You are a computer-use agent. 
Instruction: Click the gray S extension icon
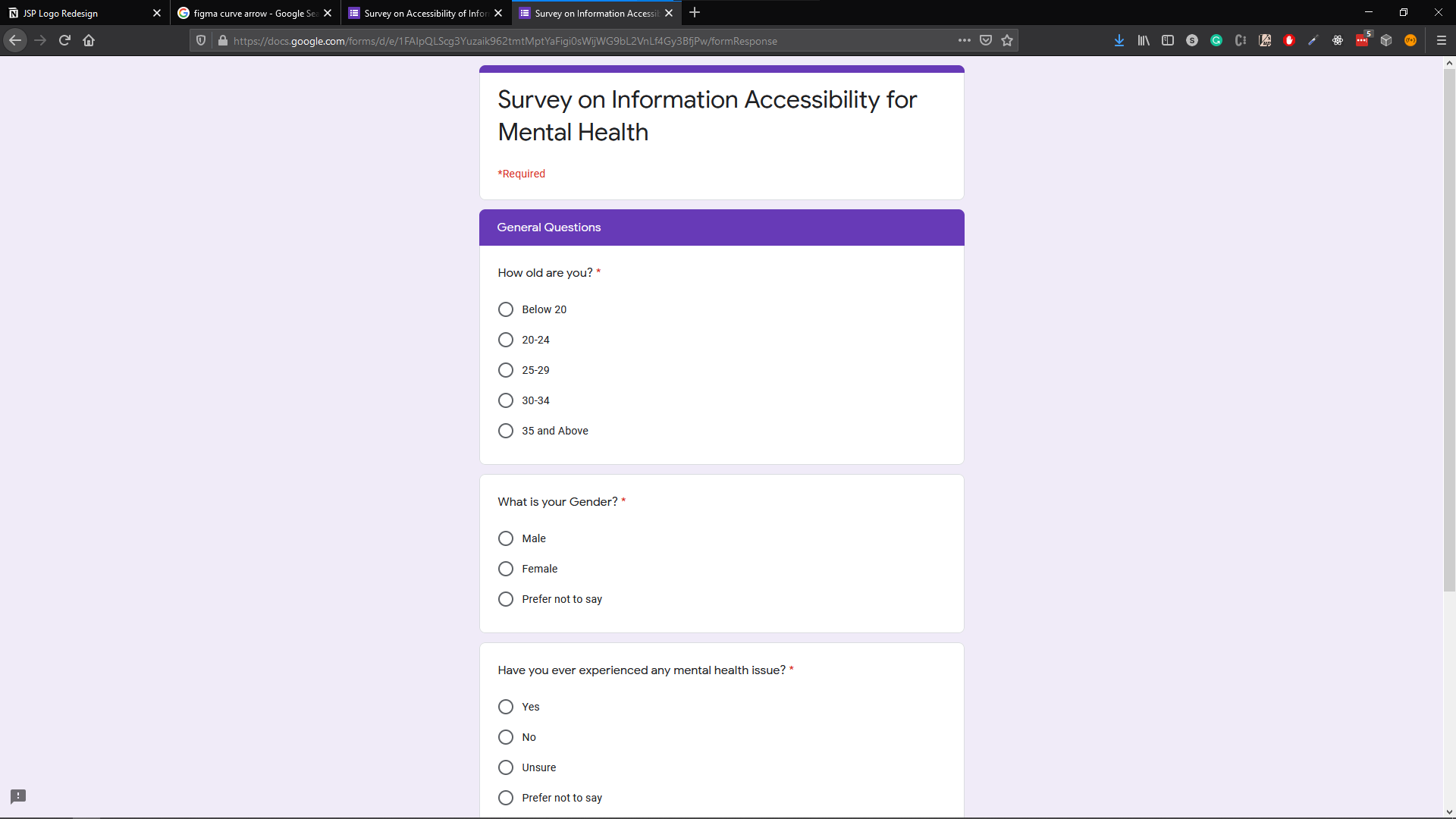(x=1192, y=40)
